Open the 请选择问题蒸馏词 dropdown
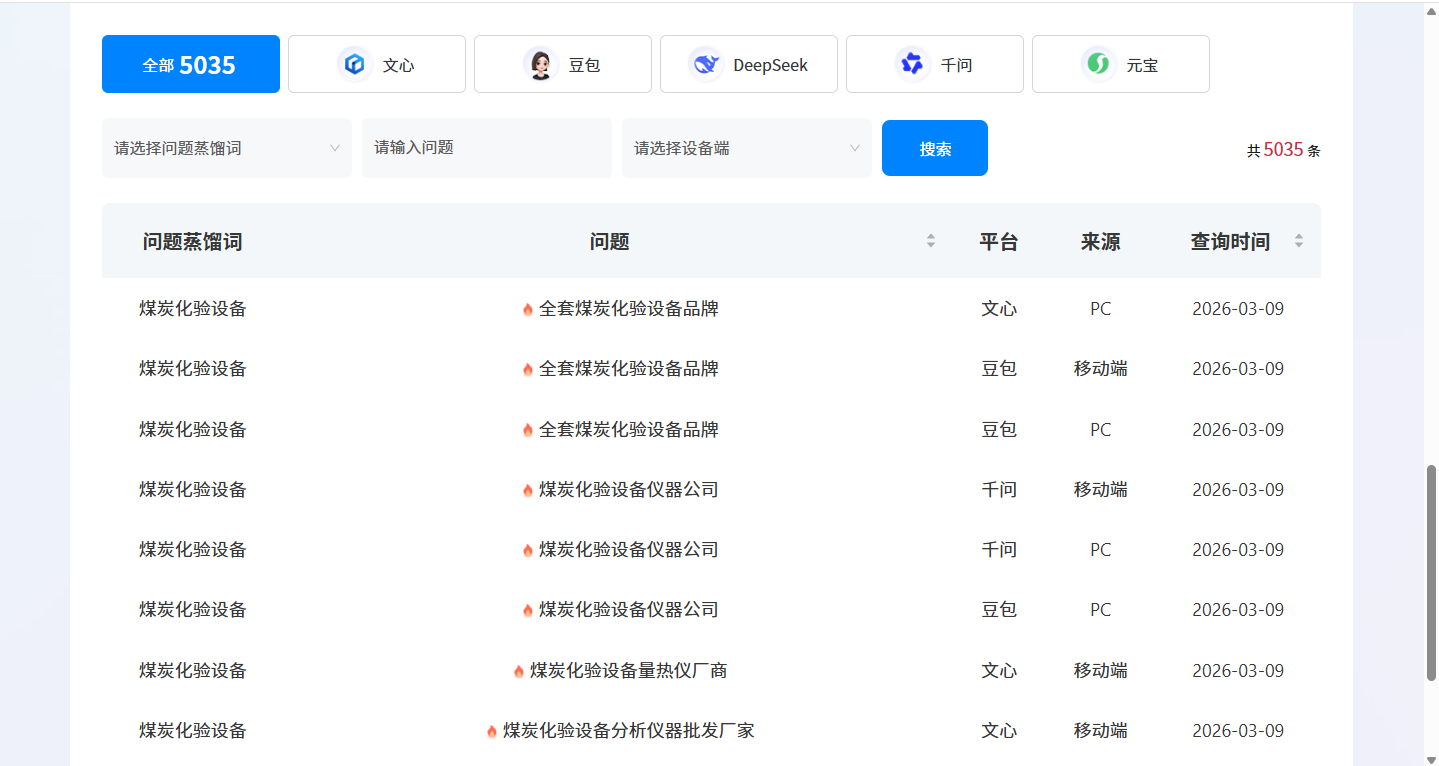 coord(226,148)
